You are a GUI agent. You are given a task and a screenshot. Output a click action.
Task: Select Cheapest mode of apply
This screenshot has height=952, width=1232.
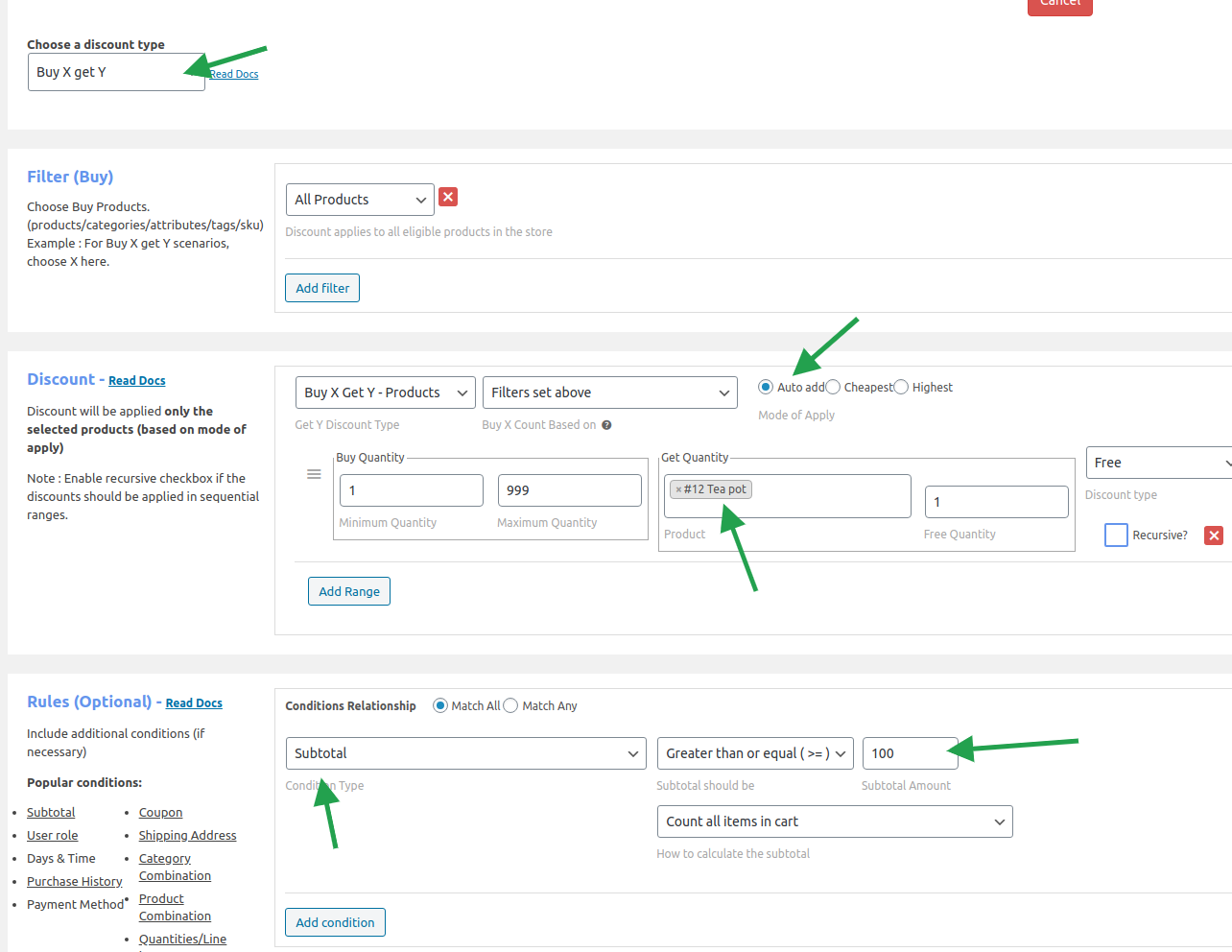833,388
